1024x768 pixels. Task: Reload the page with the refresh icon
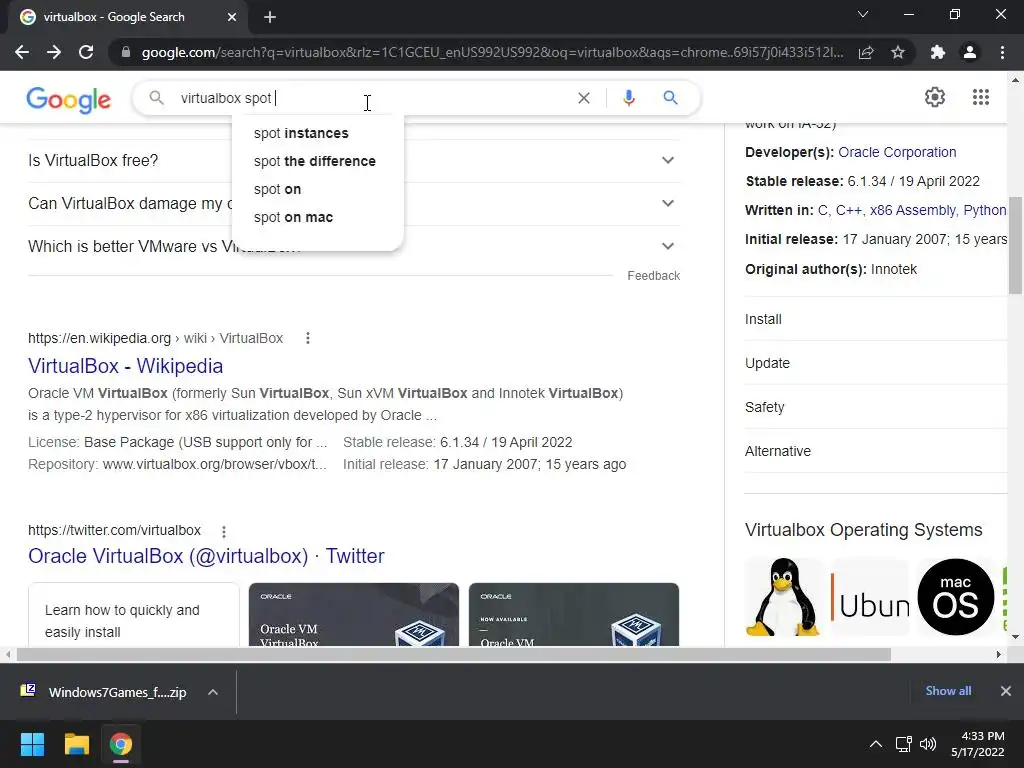(86, 52)
